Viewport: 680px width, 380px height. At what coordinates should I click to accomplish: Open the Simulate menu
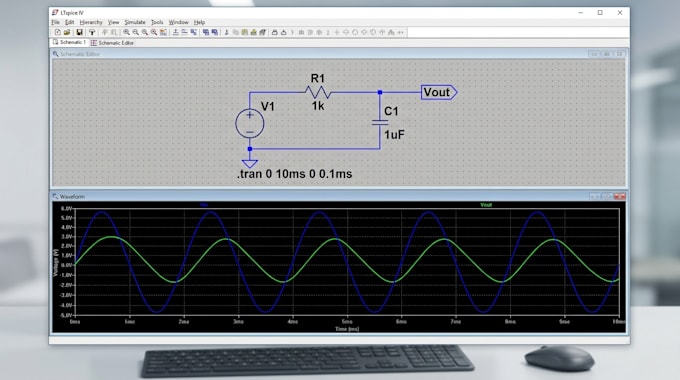(135, 22)
